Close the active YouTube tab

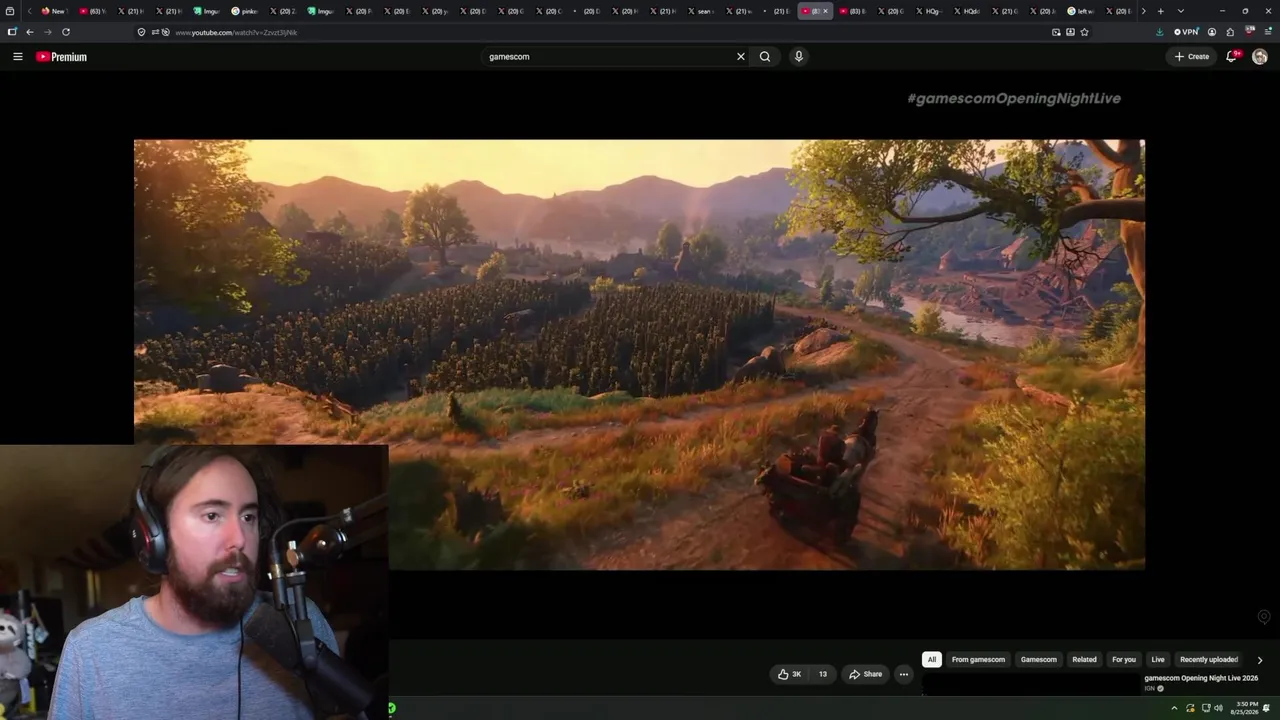pyautogui.click(x=825, y=11)
